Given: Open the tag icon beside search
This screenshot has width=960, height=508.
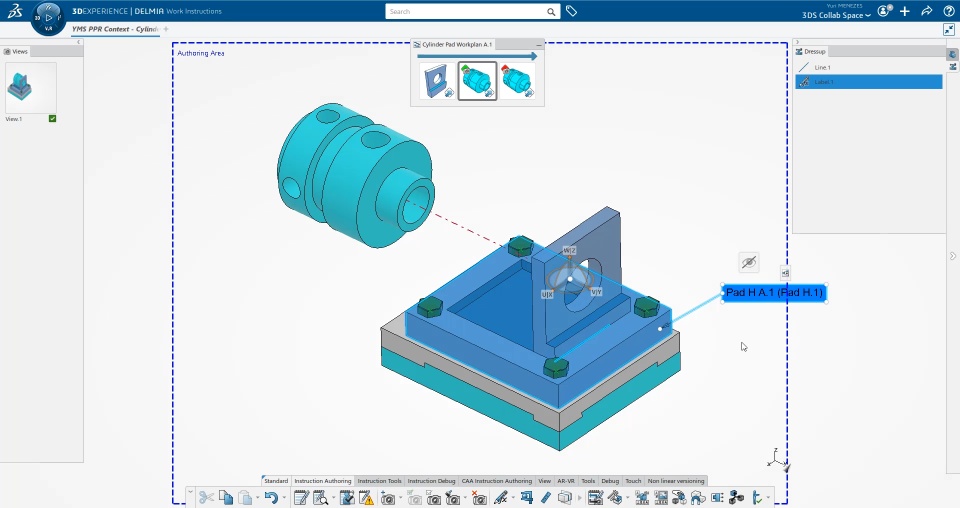Looking at the screenshot, I should point(571,11).
